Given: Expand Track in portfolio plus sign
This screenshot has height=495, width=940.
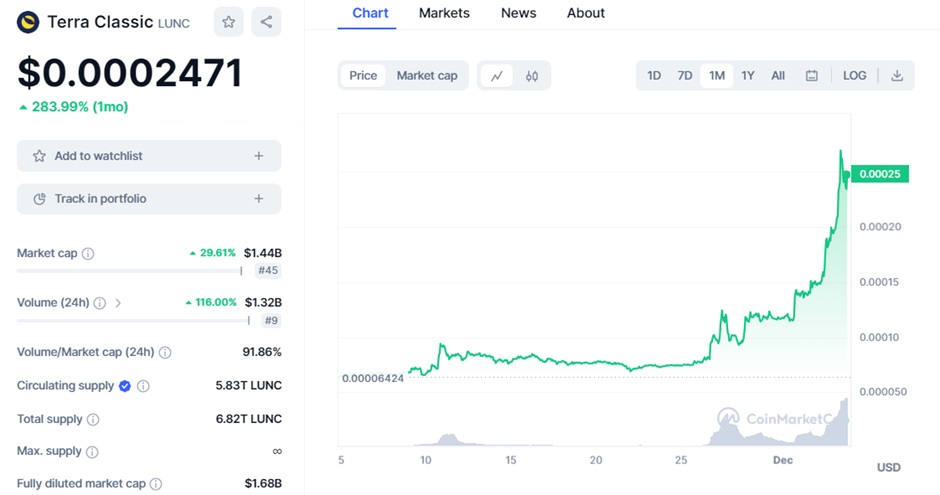Looking at the screenshot, I should tap(259, 199).
